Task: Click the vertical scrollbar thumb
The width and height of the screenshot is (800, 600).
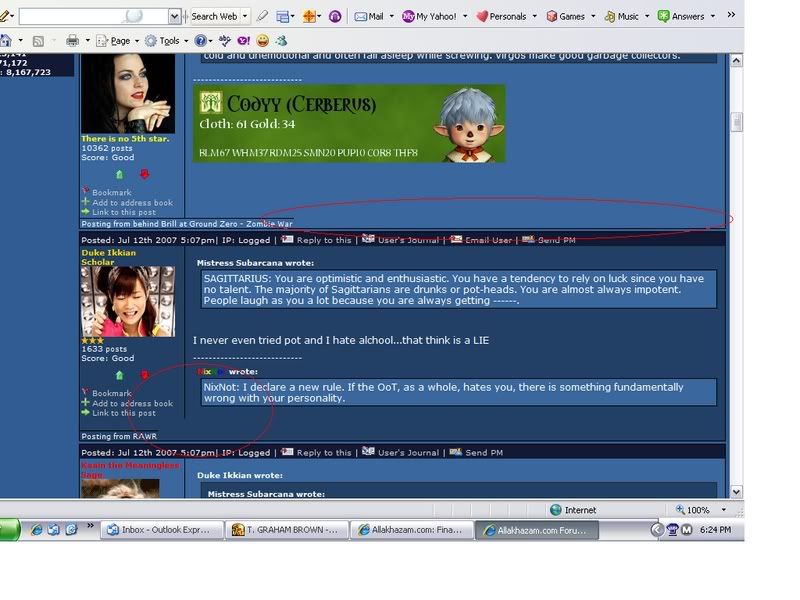Action: point(736,122)
